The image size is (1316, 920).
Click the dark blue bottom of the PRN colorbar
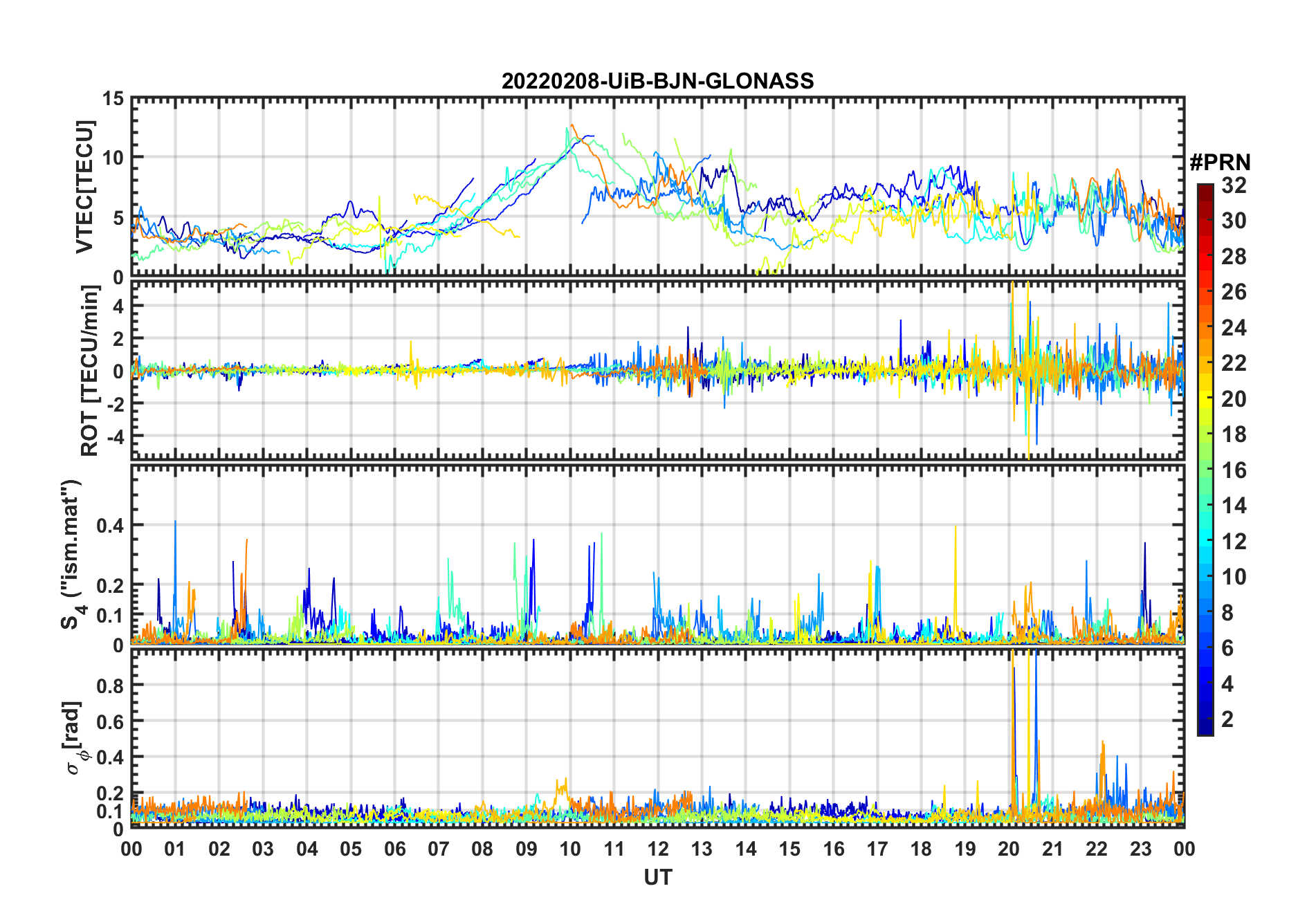click(x=1205, y=729)
